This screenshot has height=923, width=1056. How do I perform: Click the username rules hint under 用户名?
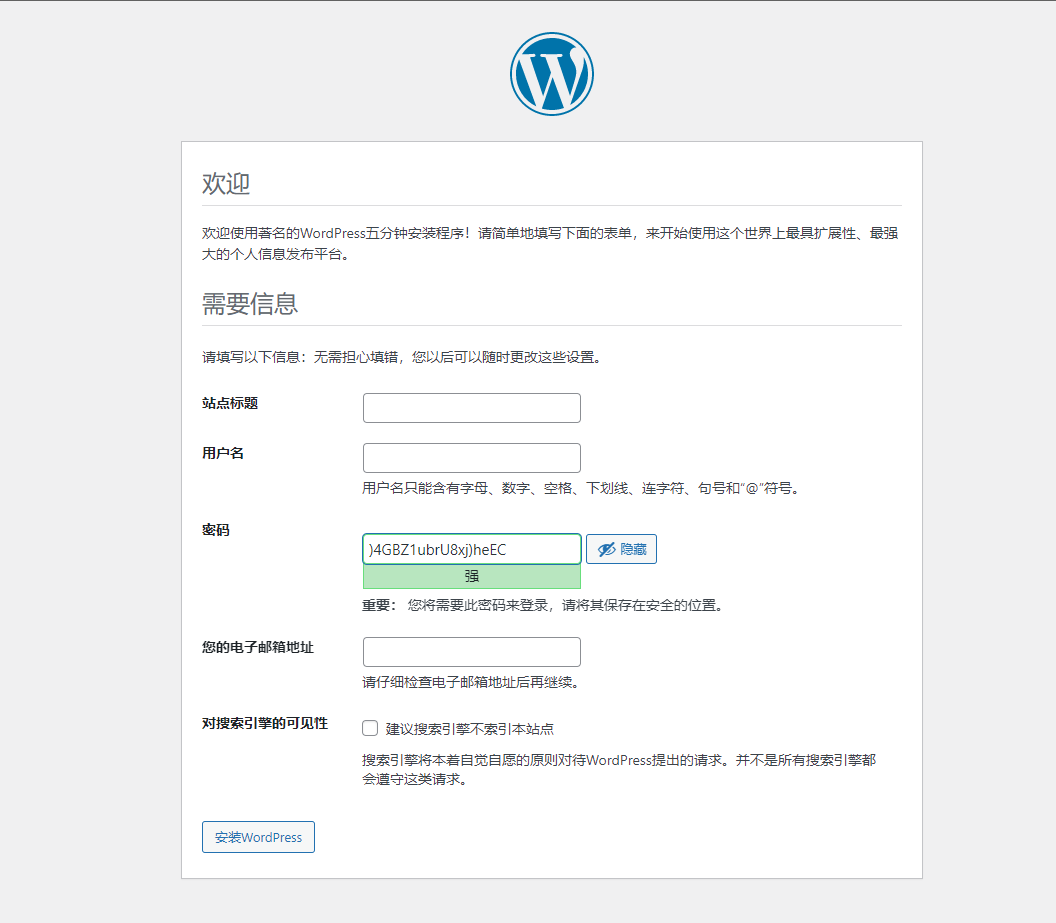tap(581, 488)
